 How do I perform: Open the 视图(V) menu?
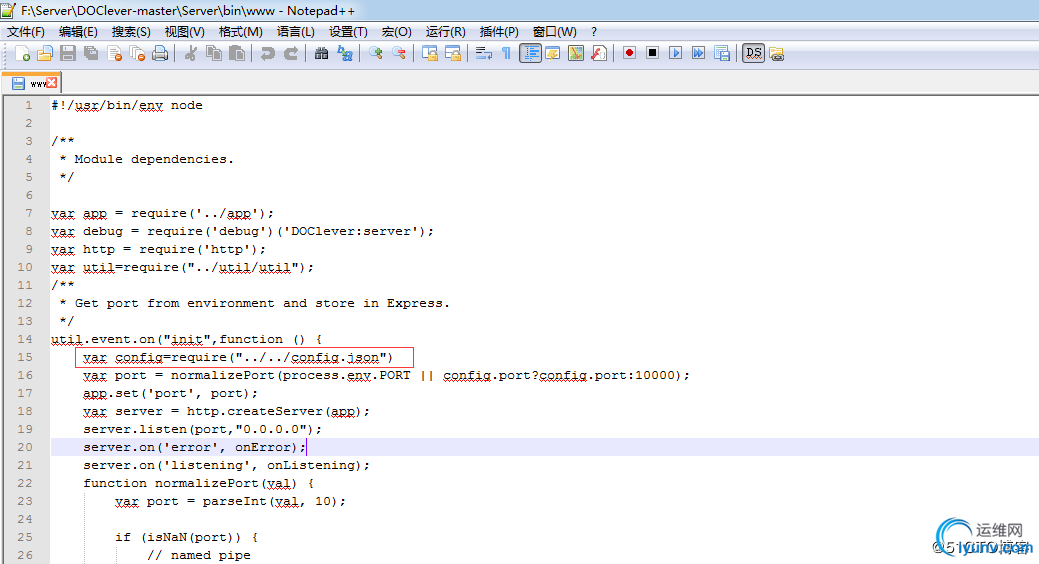point(184,32)
